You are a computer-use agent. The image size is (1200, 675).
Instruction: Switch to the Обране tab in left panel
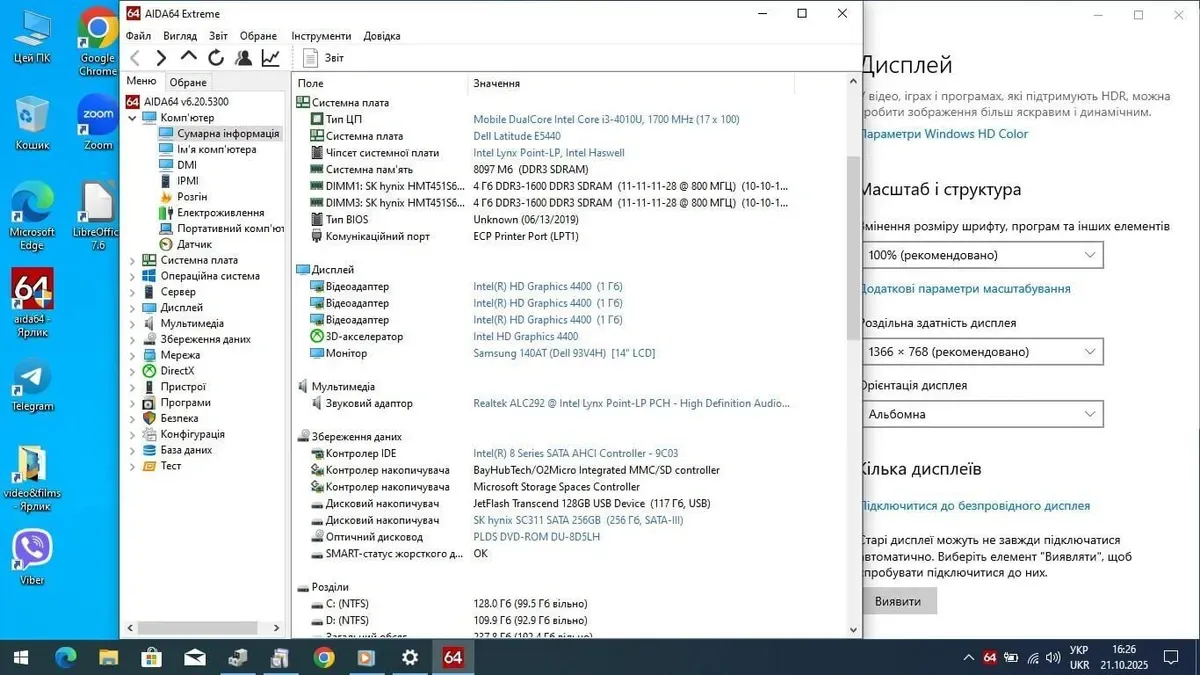pos(188,82)
